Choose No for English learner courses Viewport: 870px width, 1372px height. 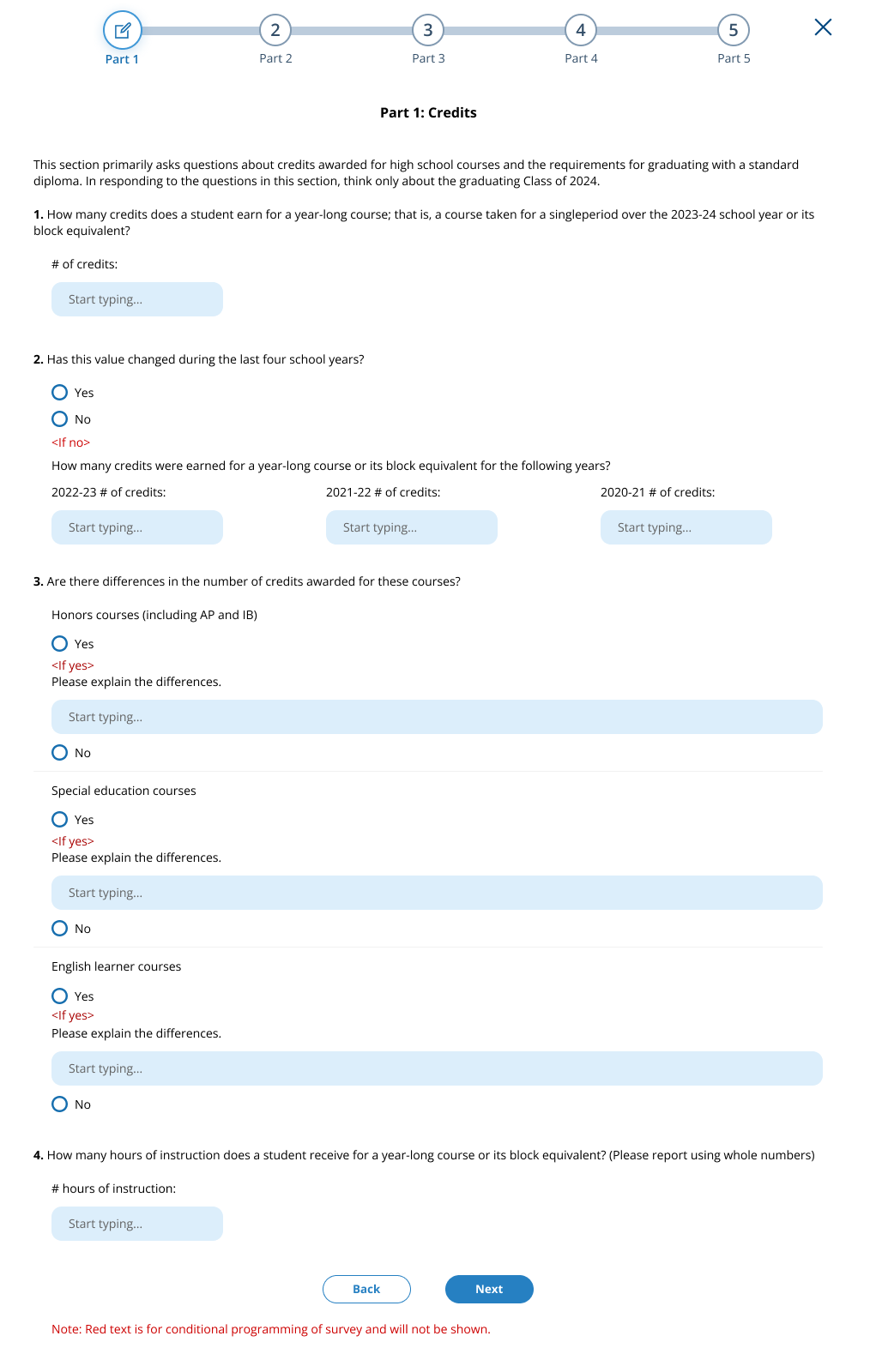coord(60,1104)
